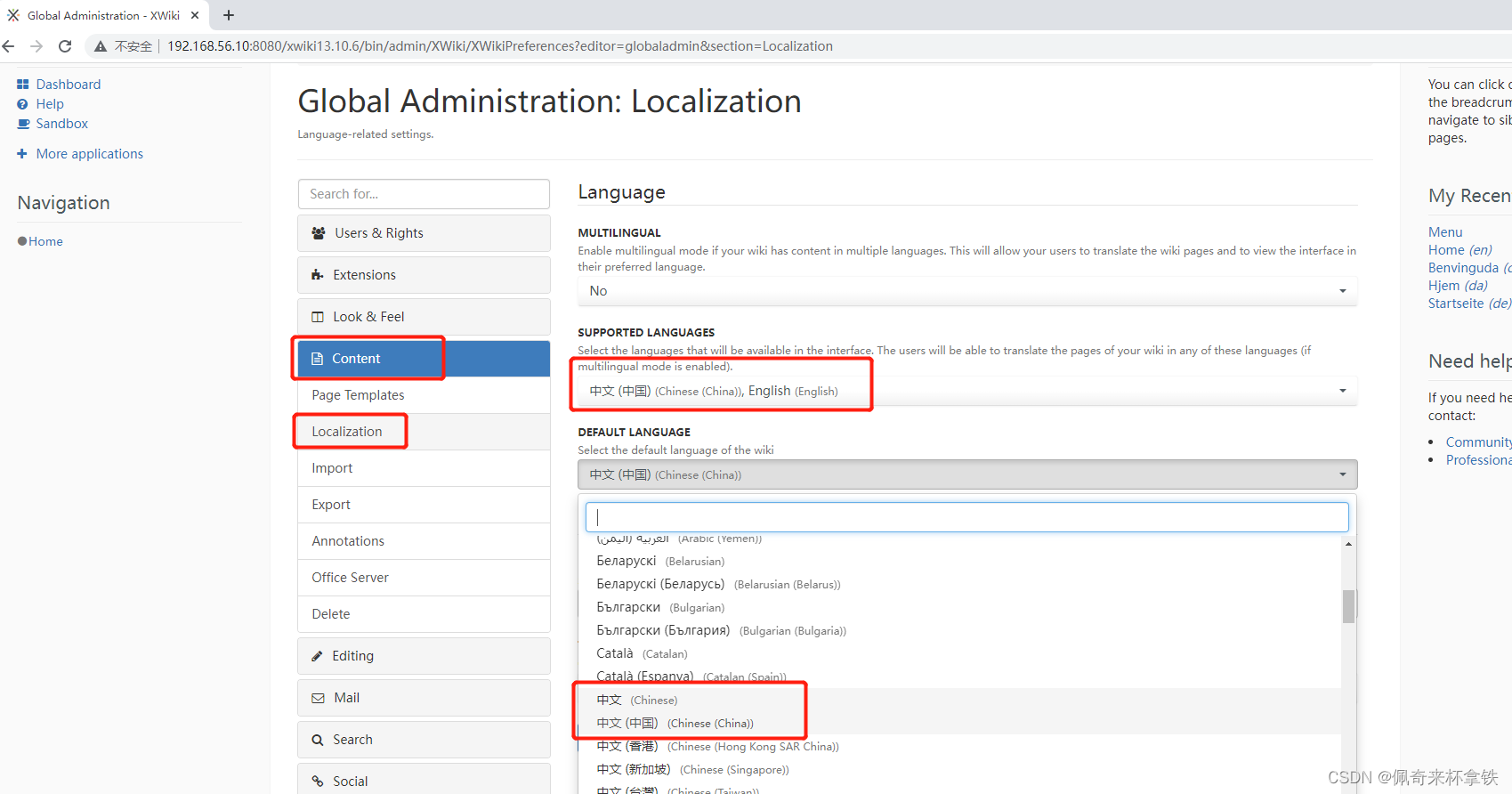Click the Editing pencil icon
Viewport: 1512px width, 794px height.
[318, 656]
